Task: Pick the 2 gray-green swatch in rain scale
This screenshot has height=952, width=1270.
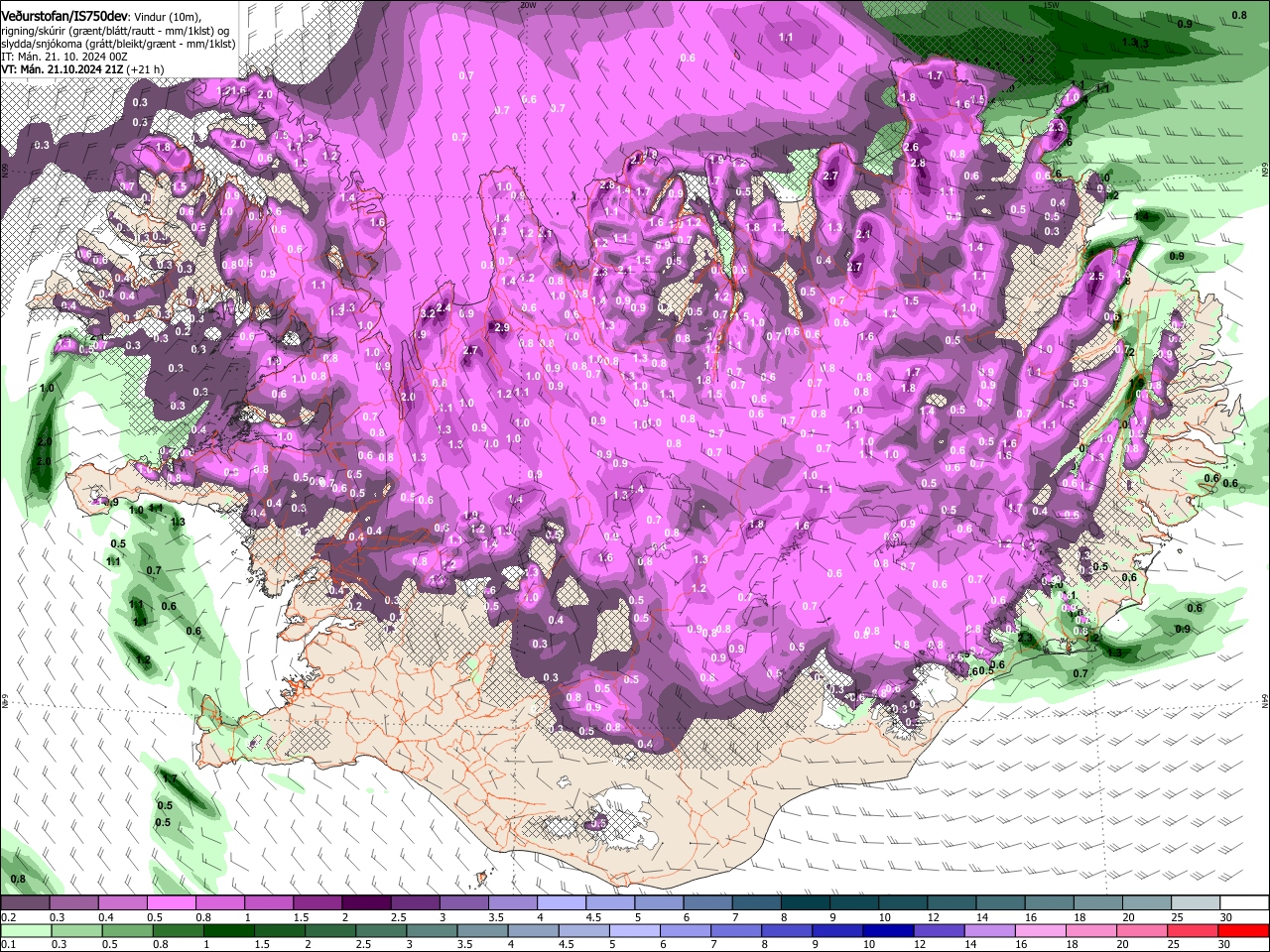Action: click(330, 931)
